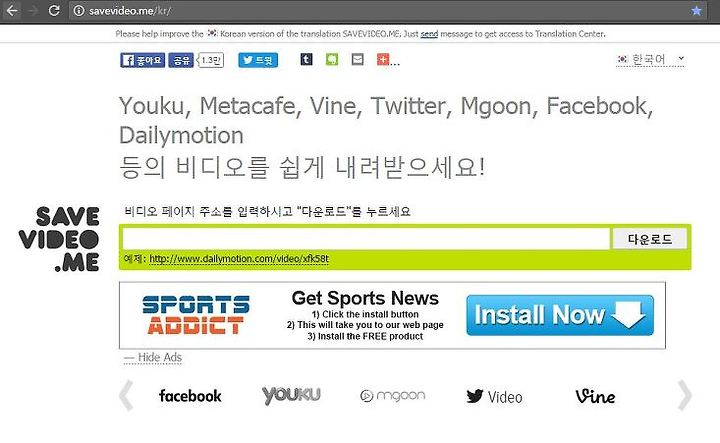Viewport: 720px width, 443px height.
Task: Show next sites with right carousel arrow
Action: point(684,395)
